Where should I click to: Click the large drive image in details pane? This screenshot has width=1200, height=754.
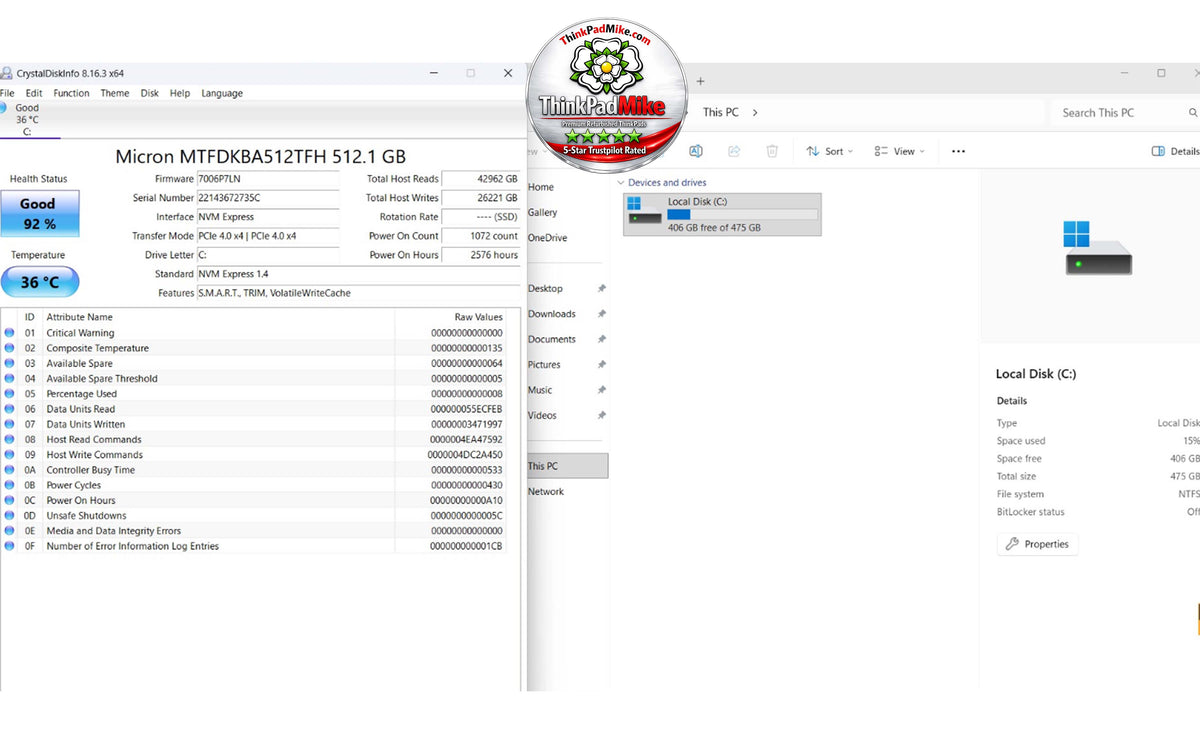[1097, 249]
